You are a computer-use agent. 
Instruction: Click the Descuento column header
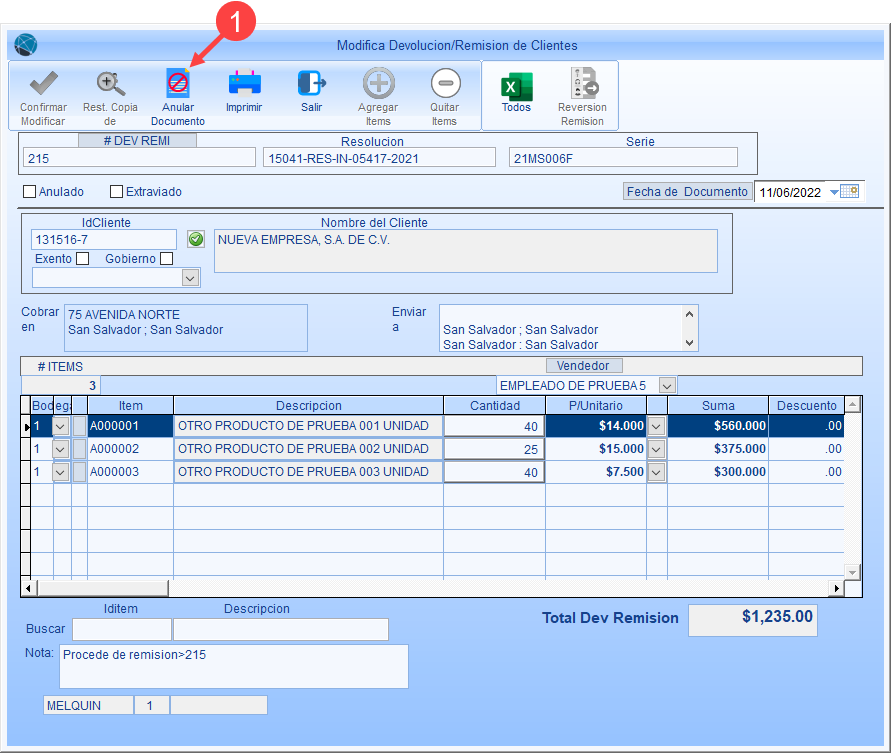[x=806, y=406]
